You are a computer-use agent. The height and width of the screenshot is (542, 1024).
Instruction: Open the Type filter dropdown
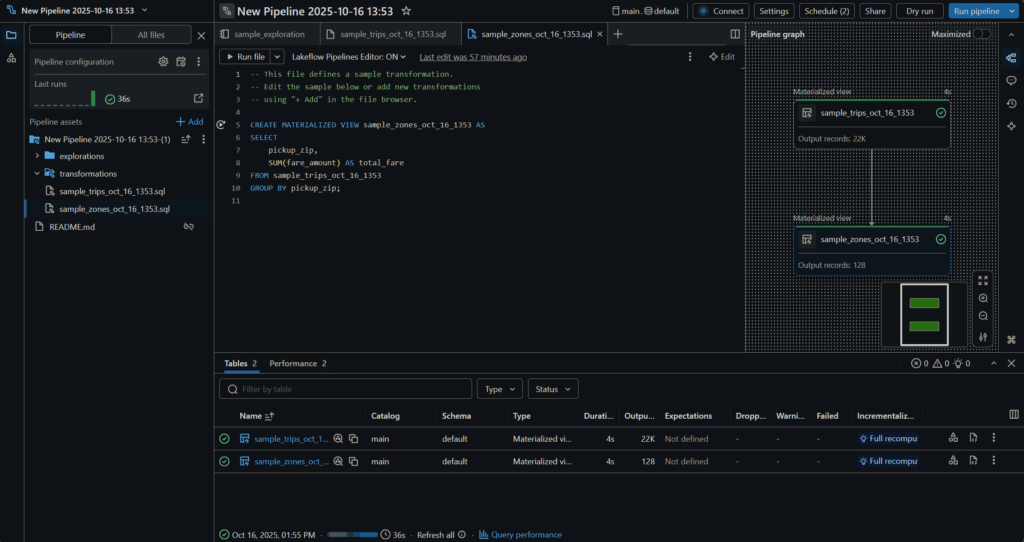[x=500, y=389]
